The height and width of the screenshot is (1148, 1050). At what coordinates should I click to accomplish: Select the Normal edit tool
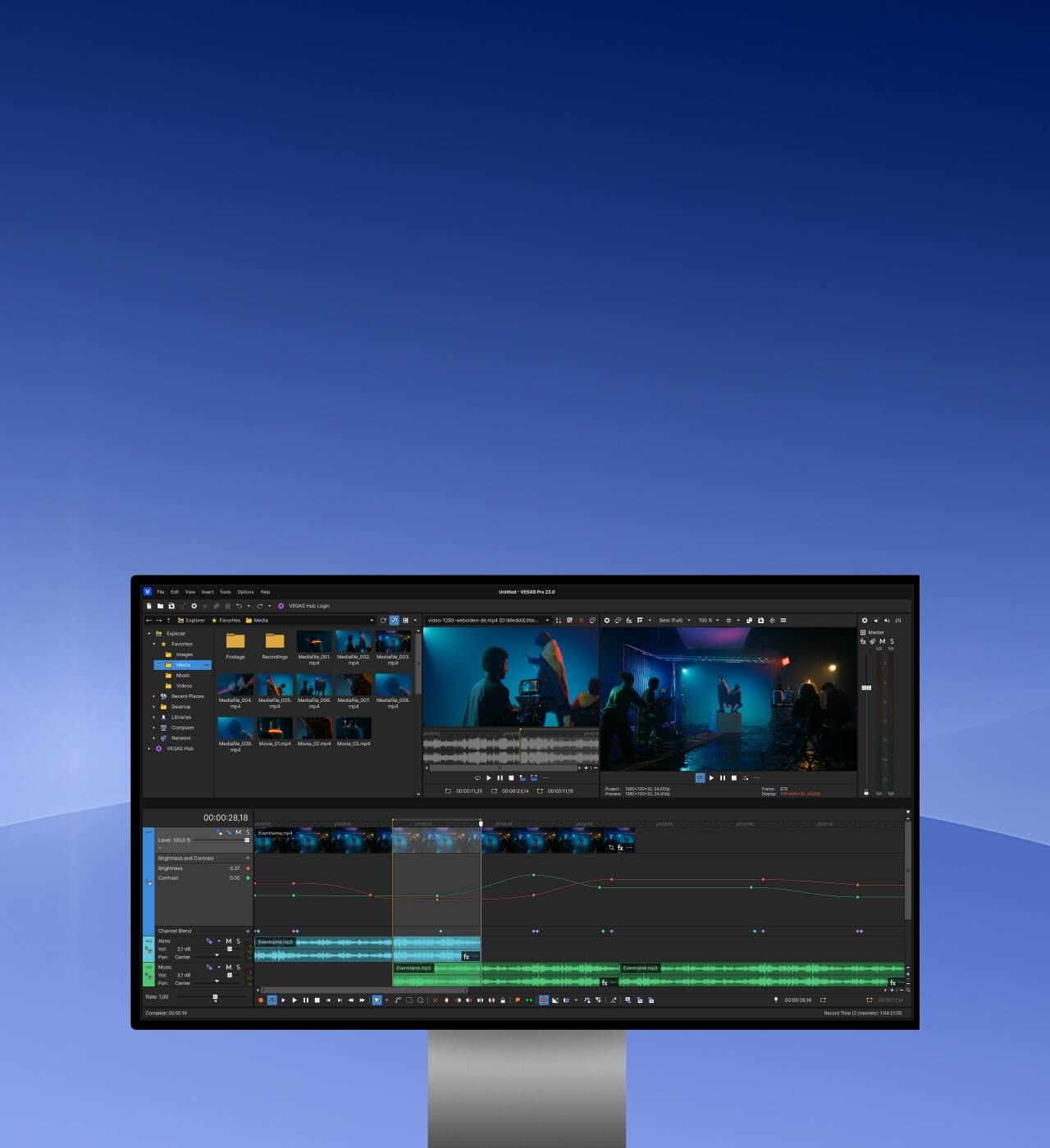[x=377, y=1000]
